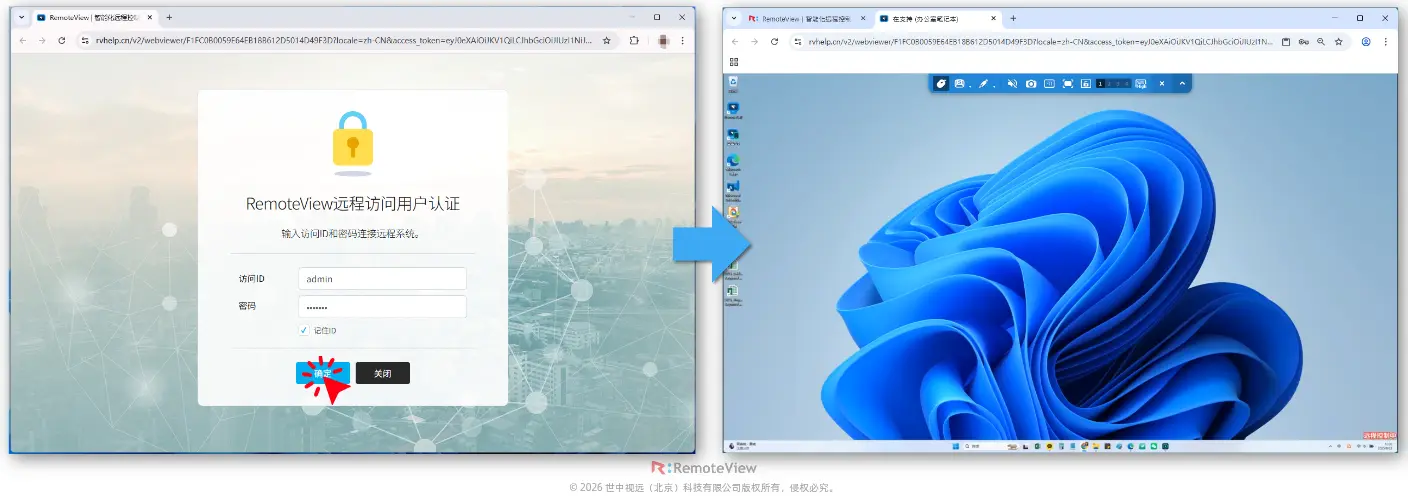
Task: Bookmark the remote session page
Action: pyautogui.click(x=1339, y=41)
